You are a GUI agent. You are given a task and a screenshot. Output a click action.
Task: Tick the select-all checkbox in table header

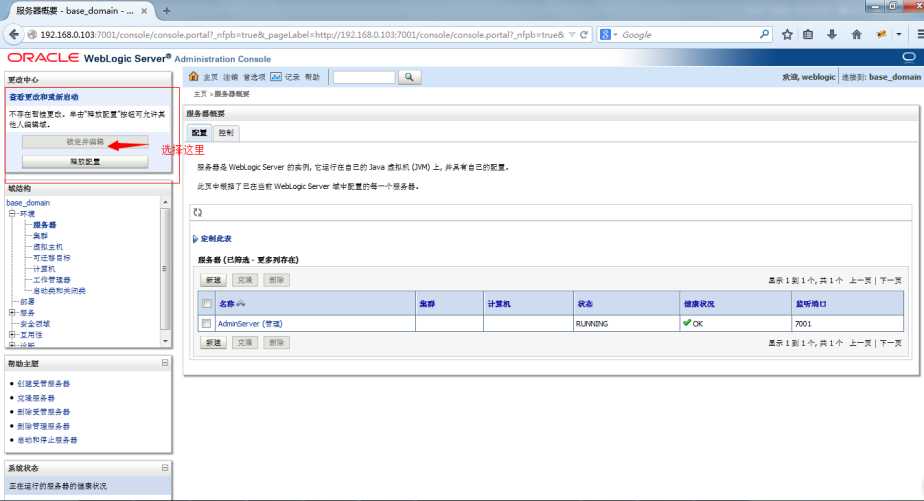coord(206,304)
